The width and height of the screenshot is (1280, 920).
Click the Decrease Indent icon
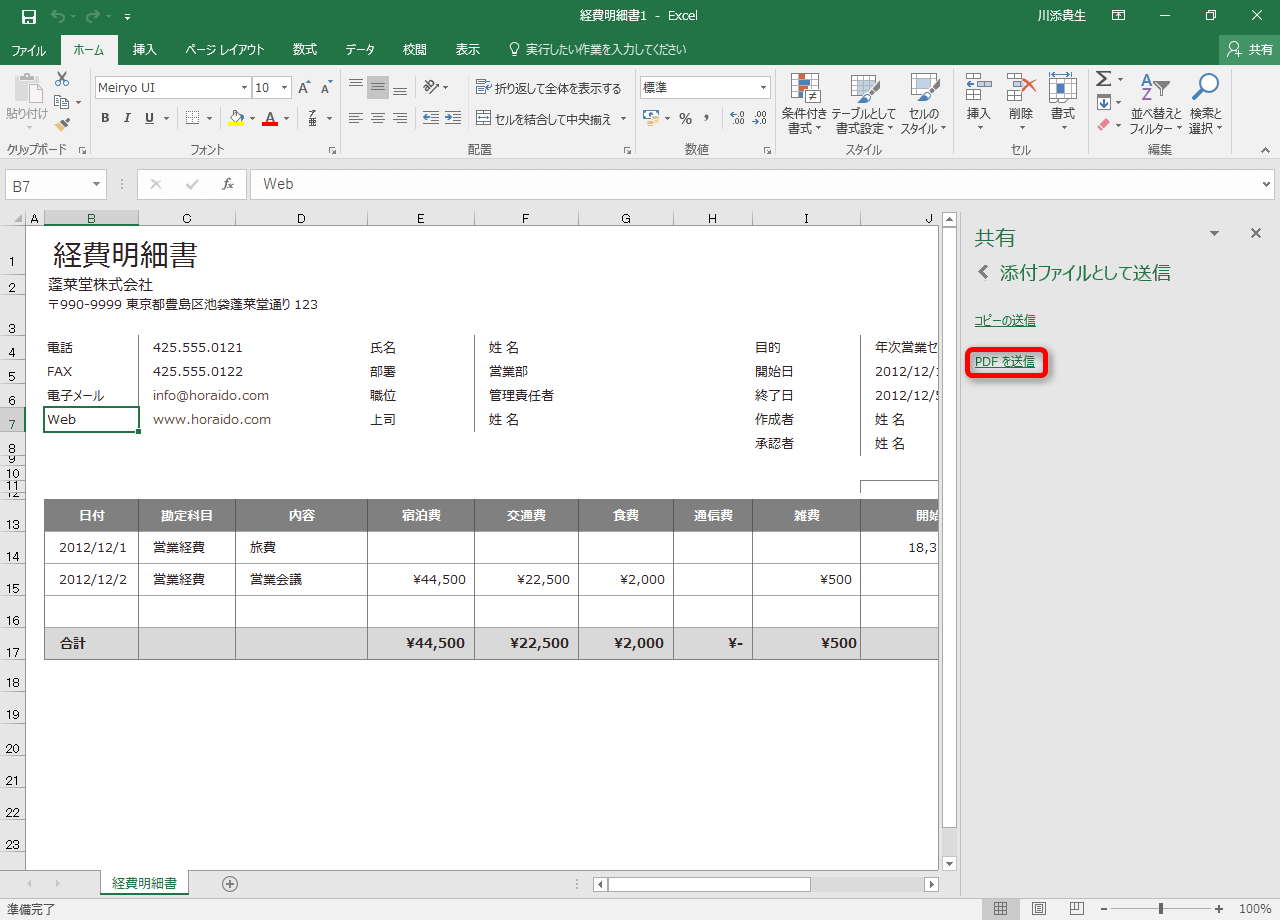[x=431, y=118]
